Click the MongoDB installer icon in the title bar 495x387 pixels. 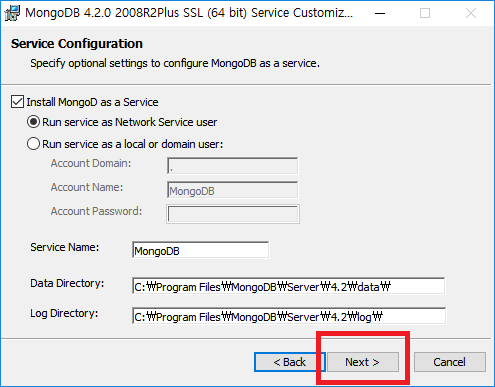click(x=12, y=13)
